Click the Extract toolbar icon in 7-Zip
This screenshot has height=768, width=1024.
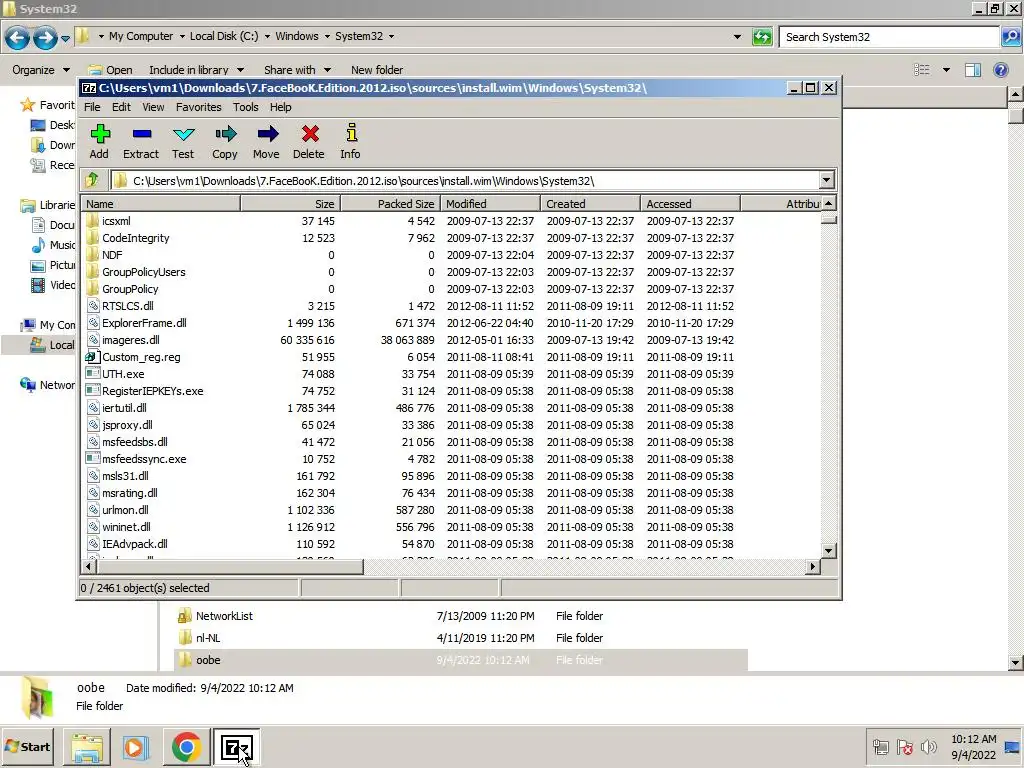pos(142,134)
